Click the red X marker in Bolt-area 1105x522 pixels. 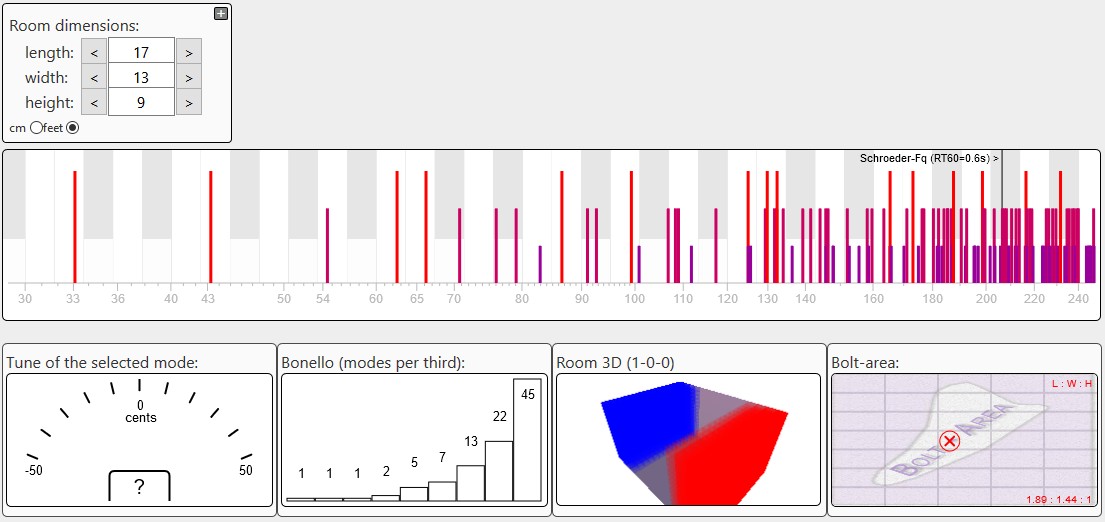[x=950, y=441]
